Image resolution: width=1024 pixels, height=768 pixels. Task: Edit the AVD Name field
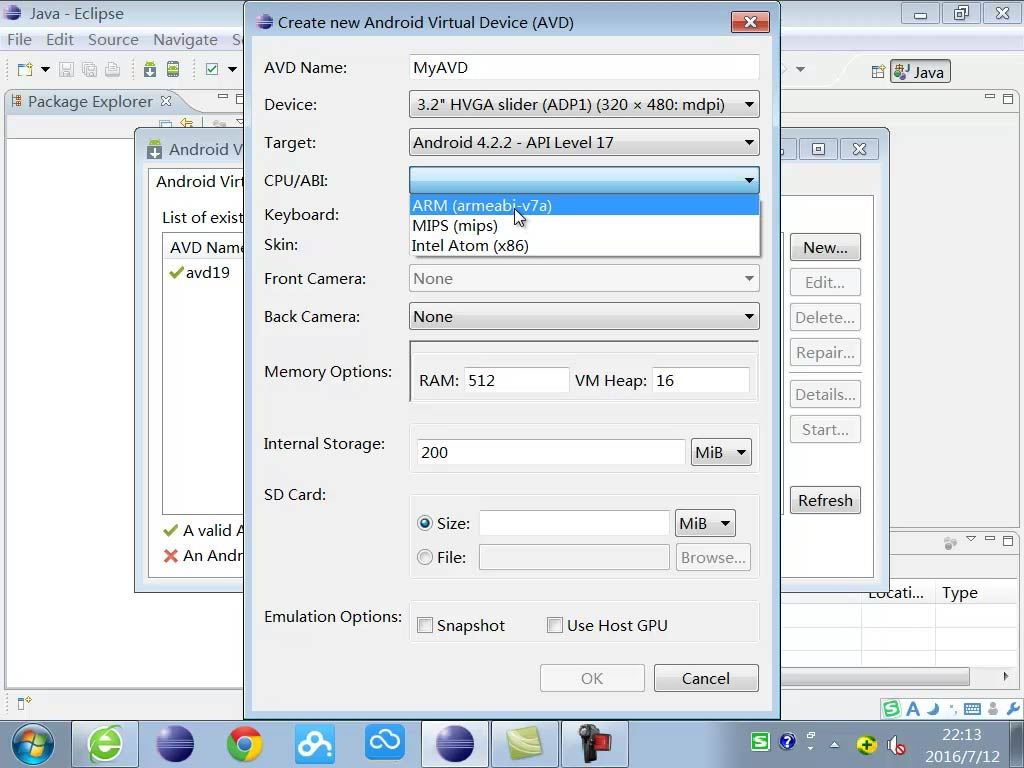coord(584,67)
